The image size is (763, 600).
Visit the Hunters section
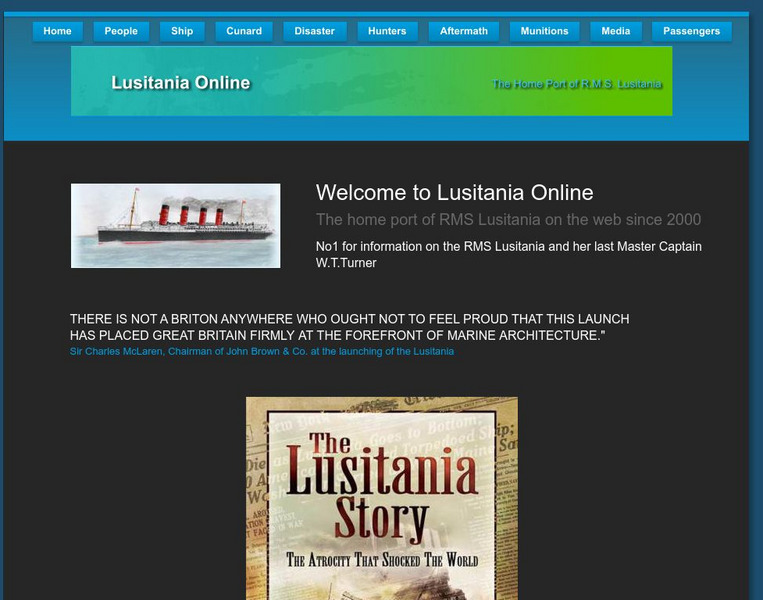point(387,31)
